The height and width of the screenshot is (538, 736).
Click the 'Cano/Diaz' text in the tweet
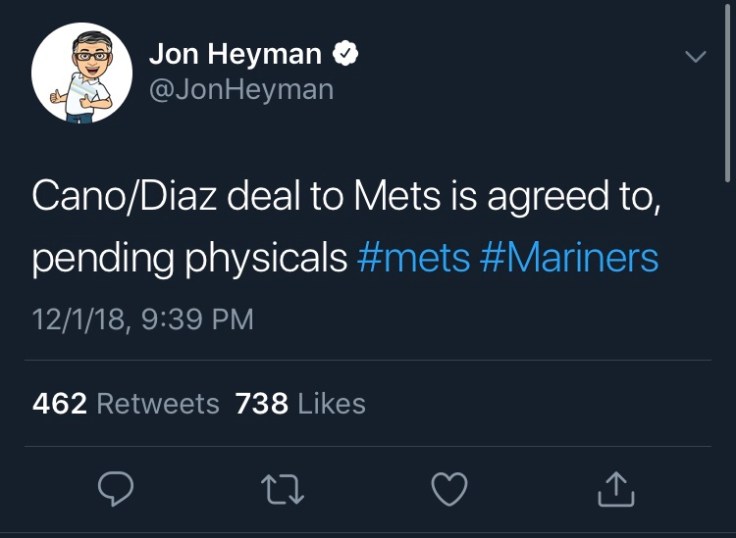point(125,196)
